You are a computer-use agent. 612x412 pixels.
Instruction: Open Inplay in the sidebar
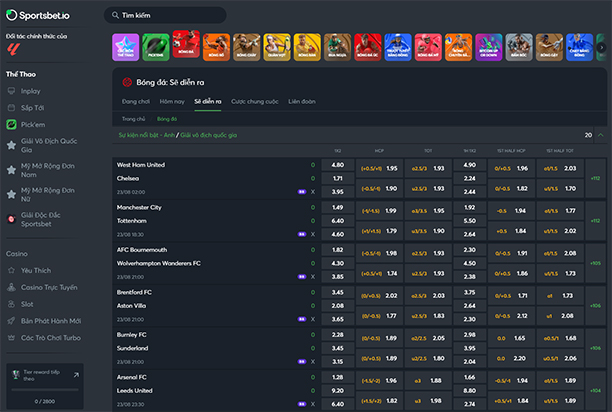30,91
